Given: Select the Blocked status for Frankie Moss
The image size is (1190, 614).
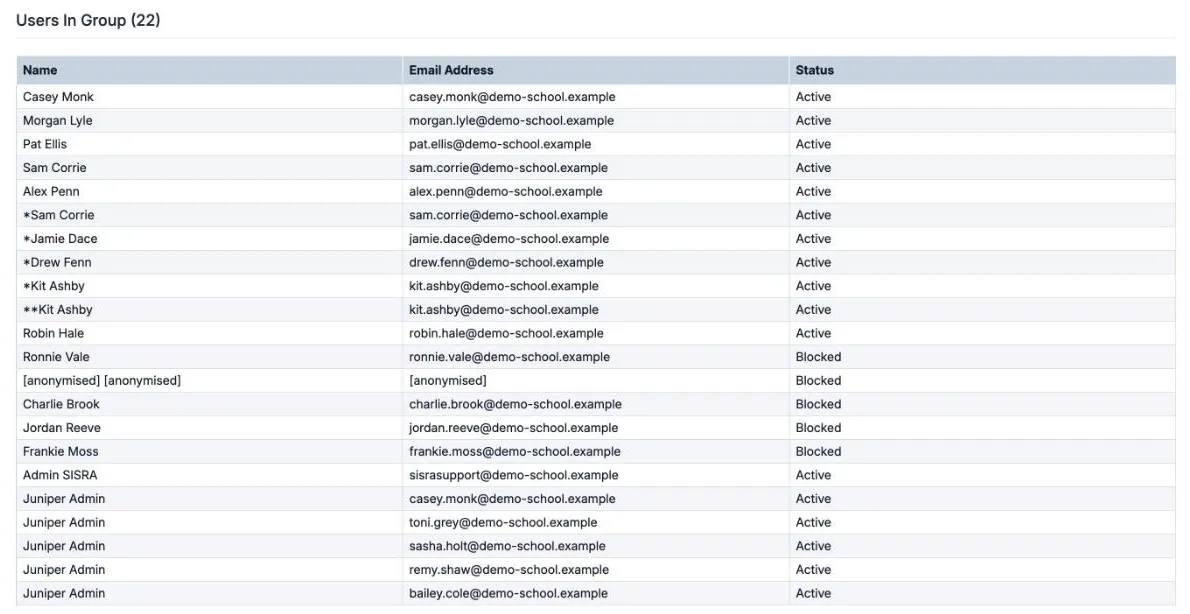Looking at the screenshot, I should [x=818, y=452].
